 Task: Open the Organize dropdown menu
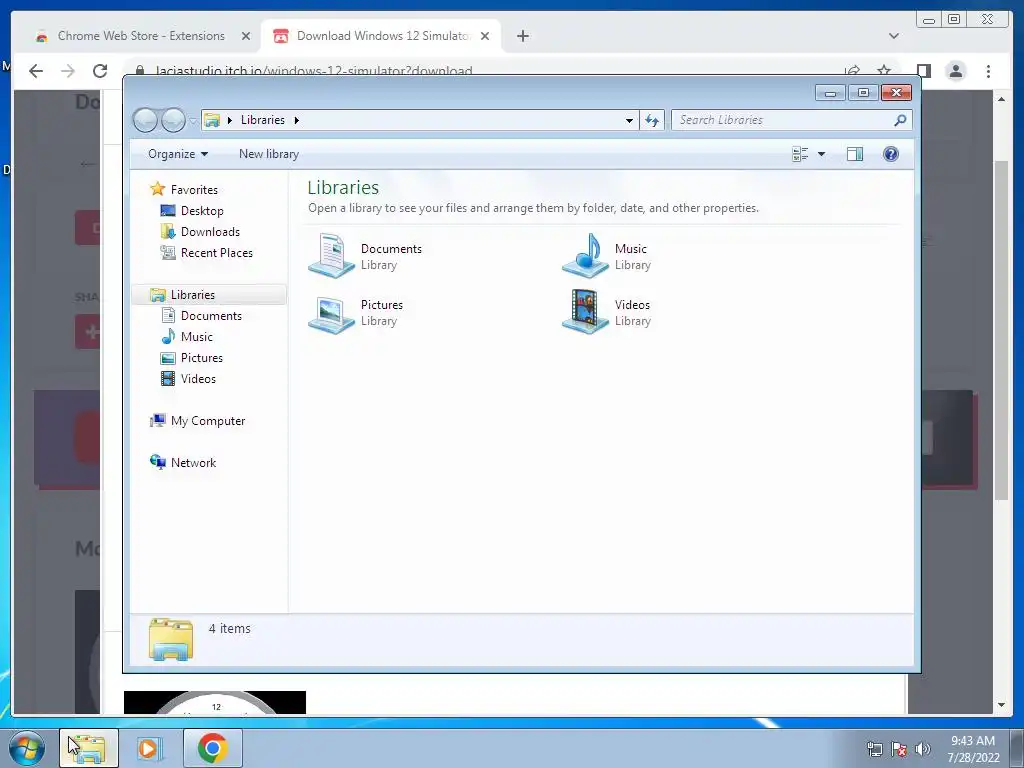pos(178,154)
